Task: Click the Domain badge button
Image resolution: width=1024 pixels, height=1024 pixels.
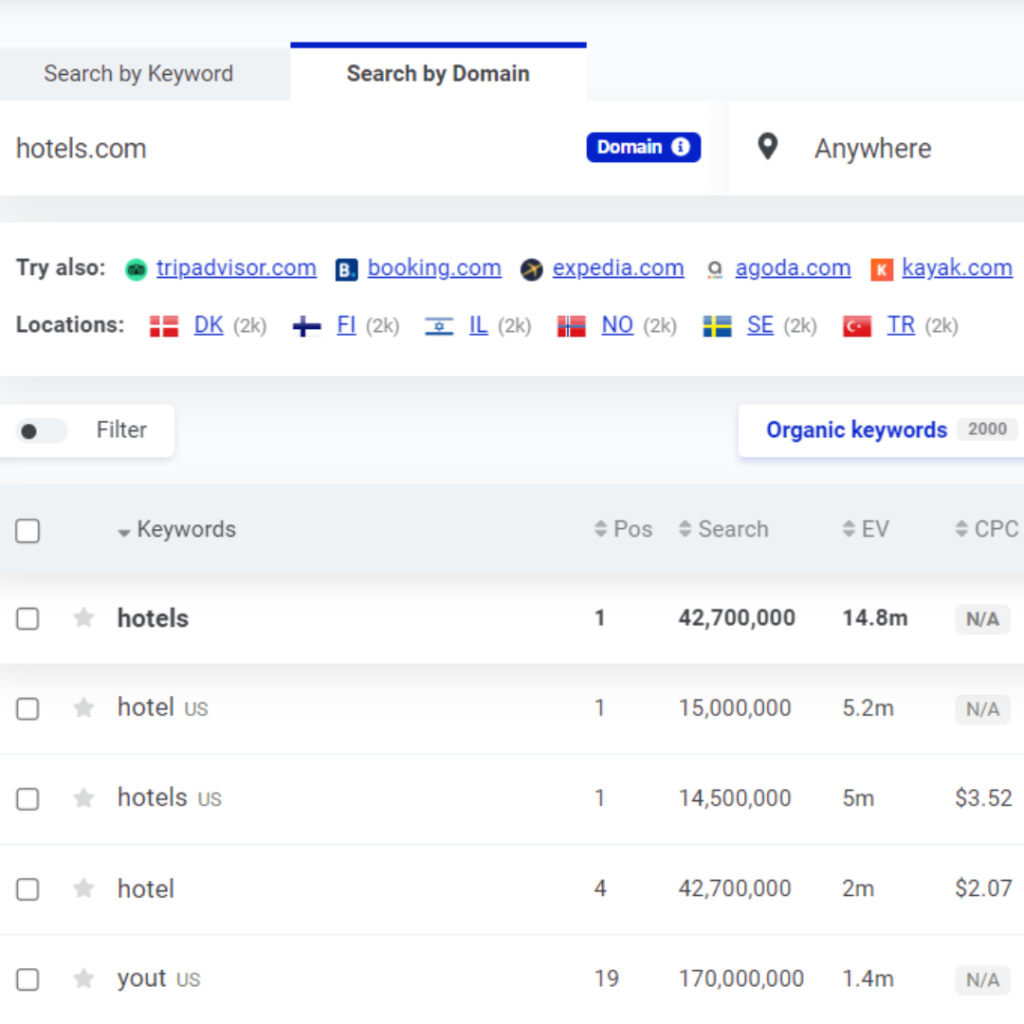Action: click(x=643, y=147)
